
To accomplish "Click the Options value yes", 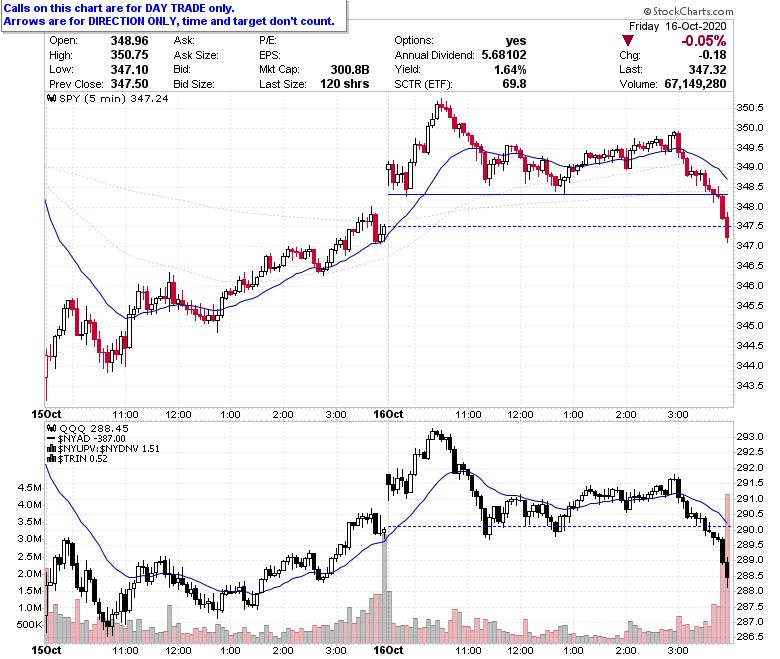I will [x=516, y=41].
